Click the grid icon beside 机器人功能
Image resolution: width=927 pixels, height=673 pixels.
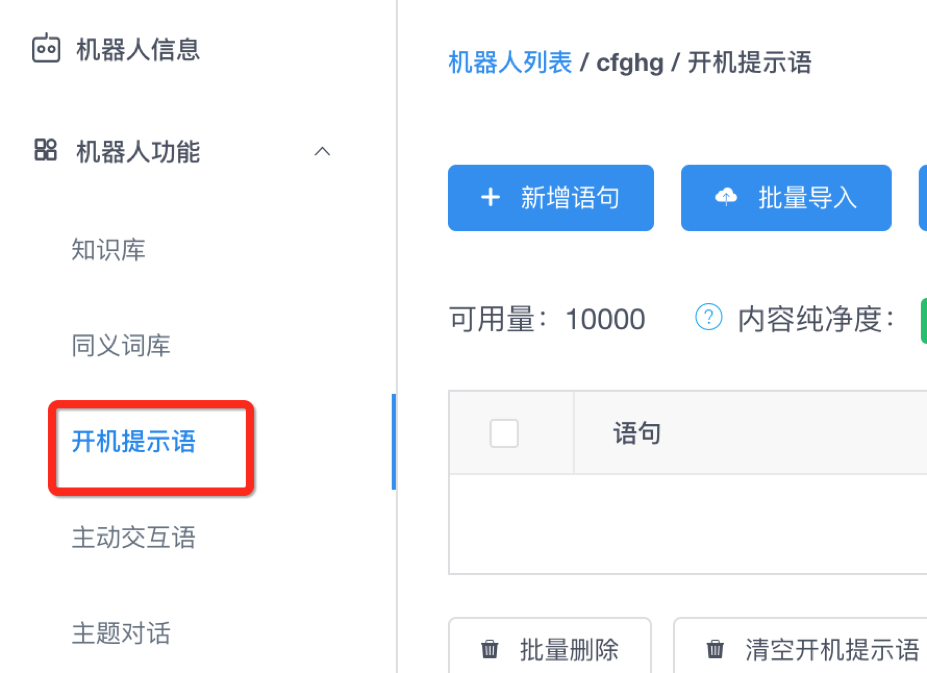[x=46, y=151]
